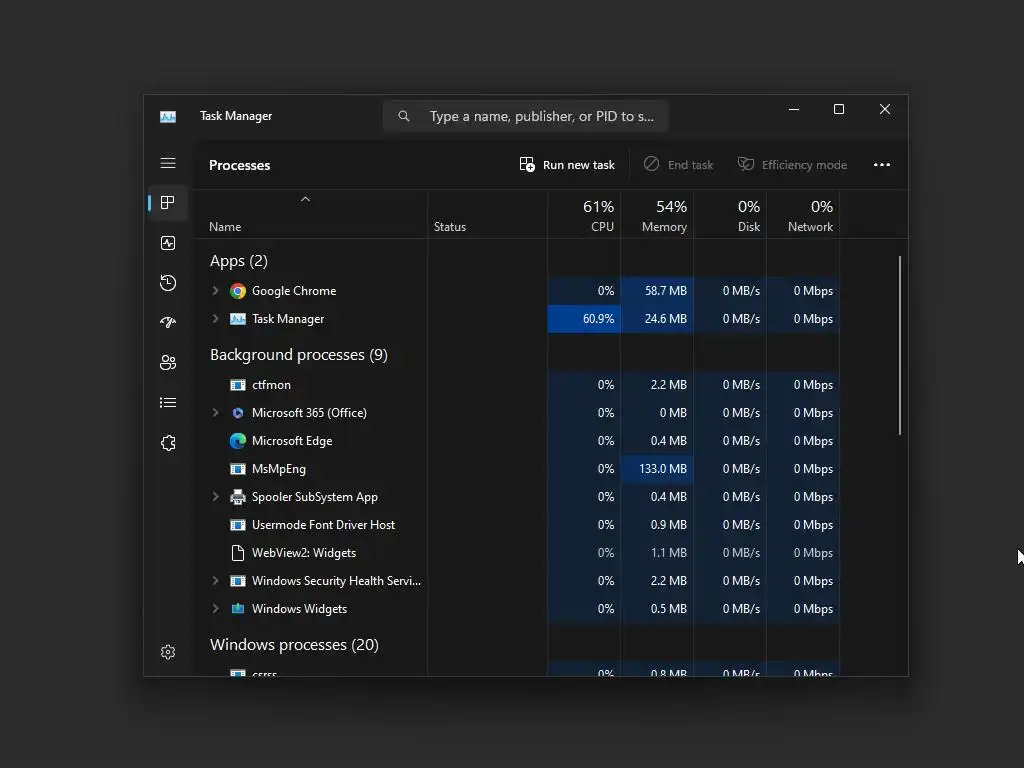Viewport: 1024px width, 768px height.
Task: Click the 133.0 MB memory cell of MsMpEng
Action: [x=658, y=469]
